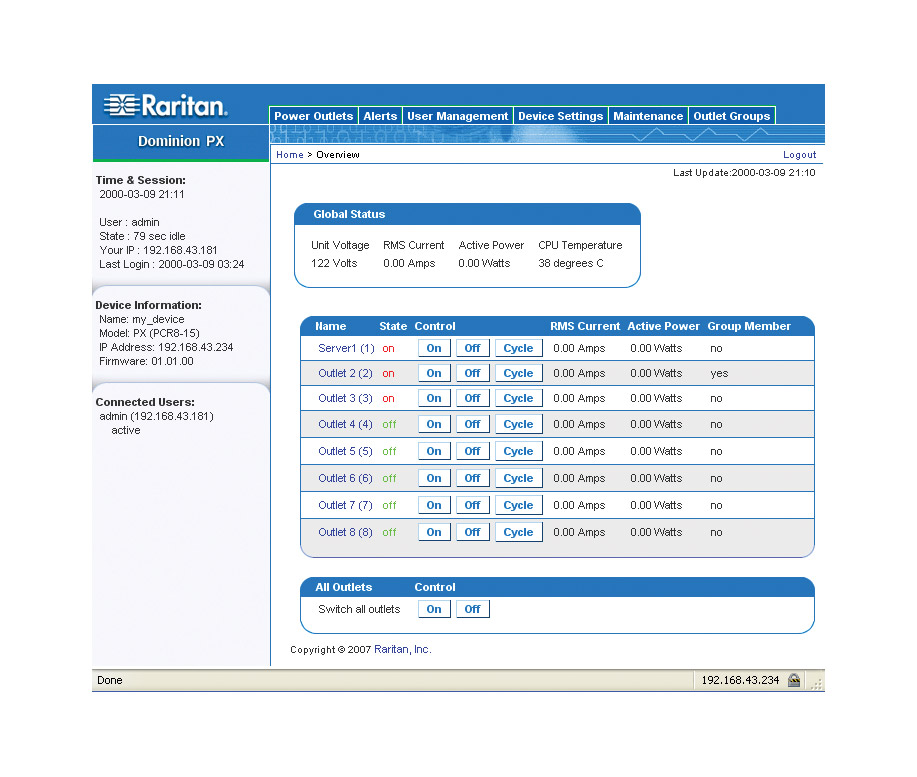Open the Power Outlets tab
The image size is (917, 777).
[313, 116]
